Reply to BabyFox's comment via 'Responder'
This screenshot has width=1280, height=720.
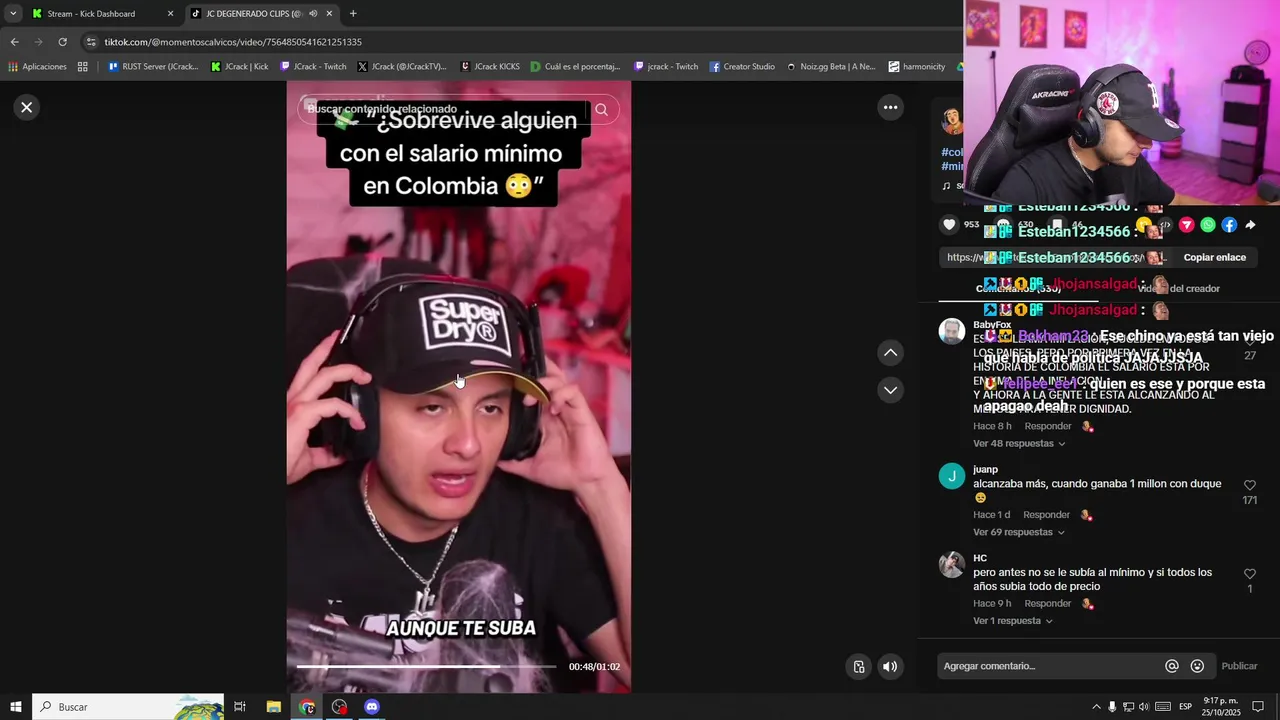tap(1048, 426)
